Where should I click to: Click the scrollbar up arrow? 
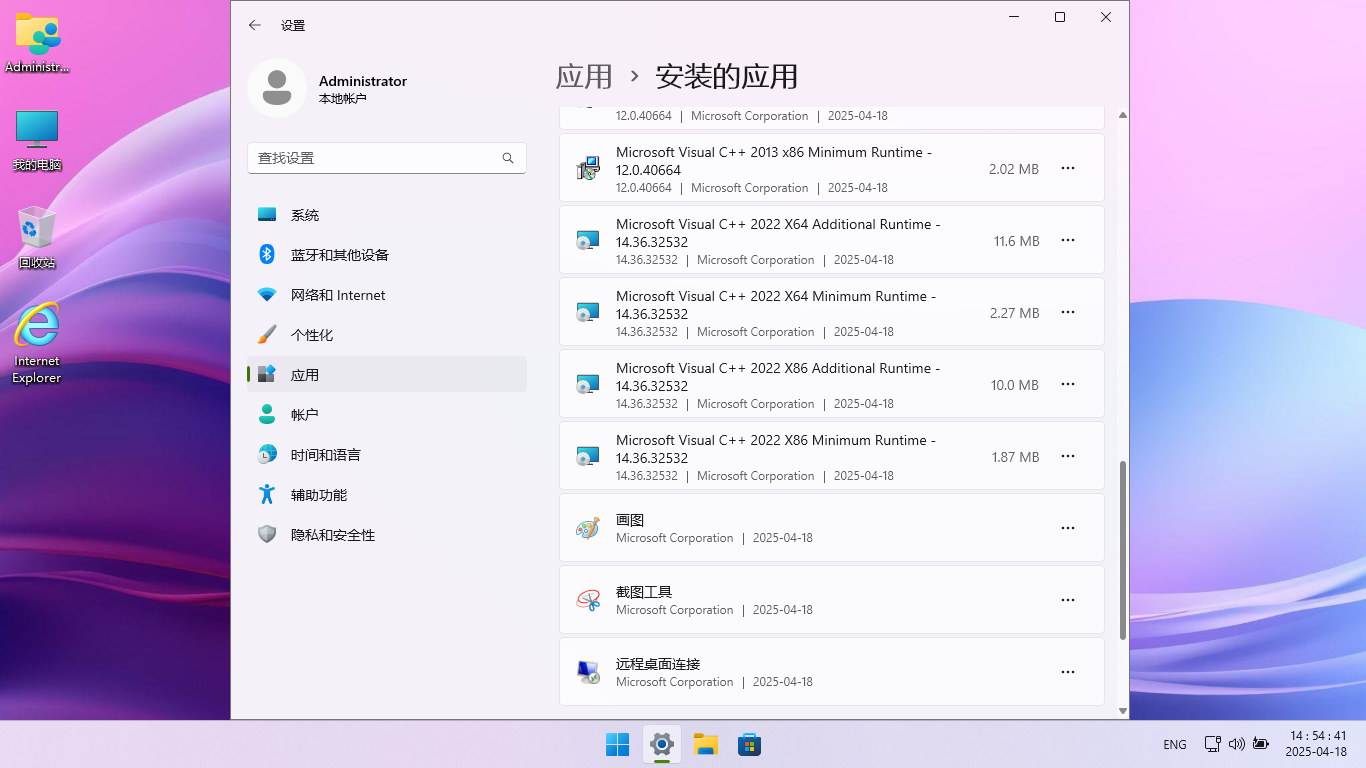click(x=1123, y=116)
